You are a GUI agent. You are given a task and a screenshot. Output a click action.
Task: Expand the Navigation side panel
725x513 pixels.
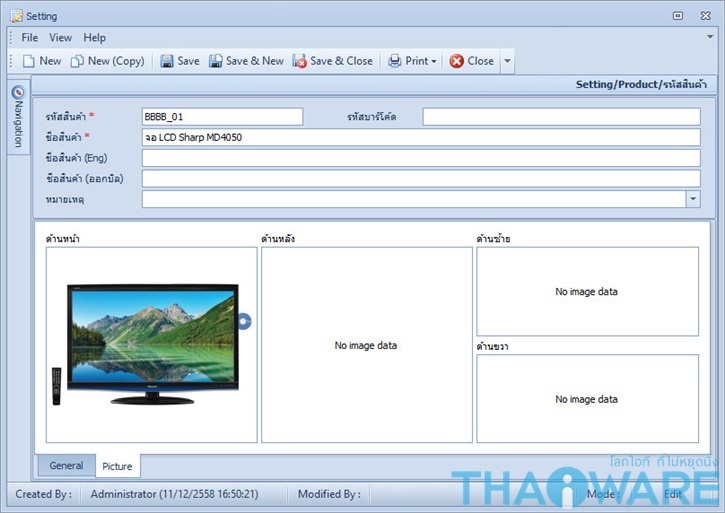[x=18, y=117]
